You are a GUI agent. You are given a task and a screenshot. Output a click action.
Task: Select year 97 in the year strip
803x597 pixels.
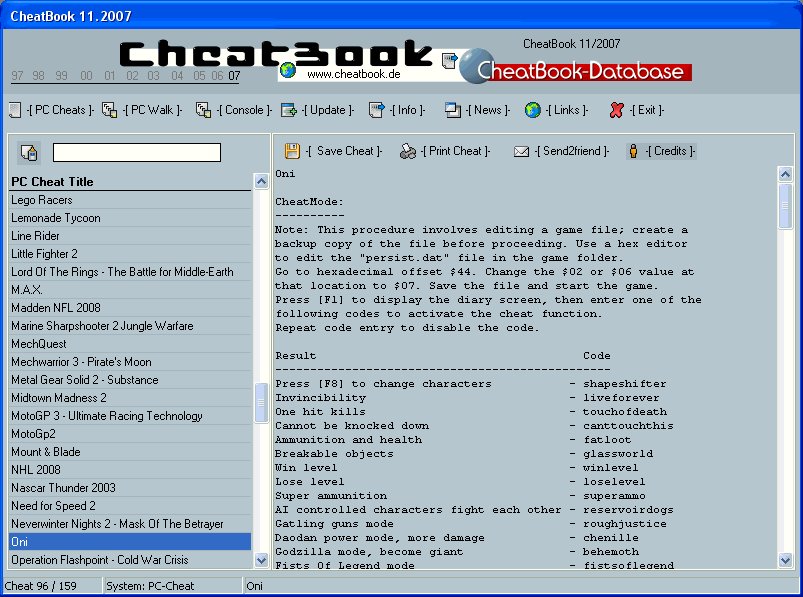click(x=17, y=76)
